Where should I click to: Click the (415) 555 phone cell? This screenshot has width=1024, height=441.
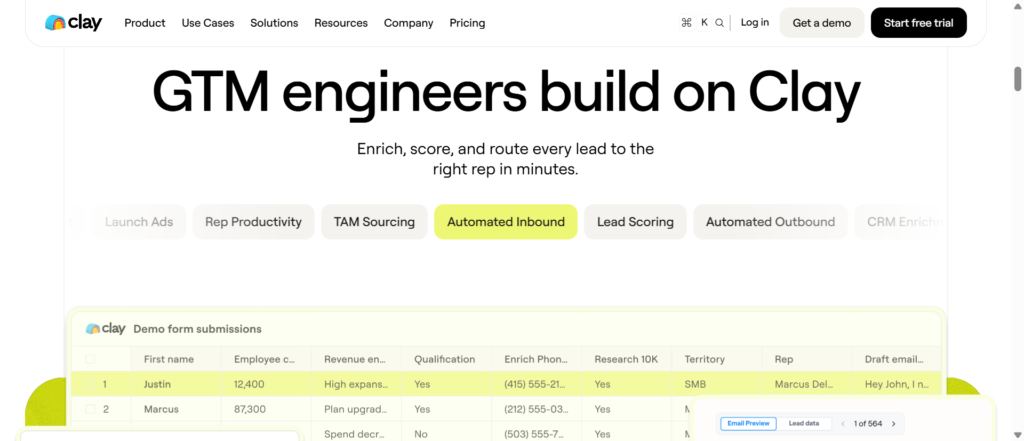pyautogui.click(x=536, y=384)
